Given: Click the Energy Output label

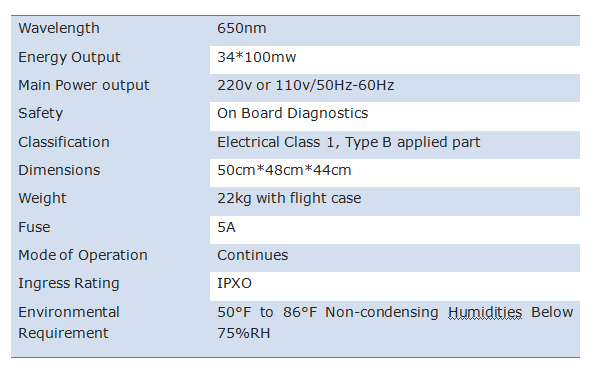Looking at the screenshot, I should pos(69,57).
